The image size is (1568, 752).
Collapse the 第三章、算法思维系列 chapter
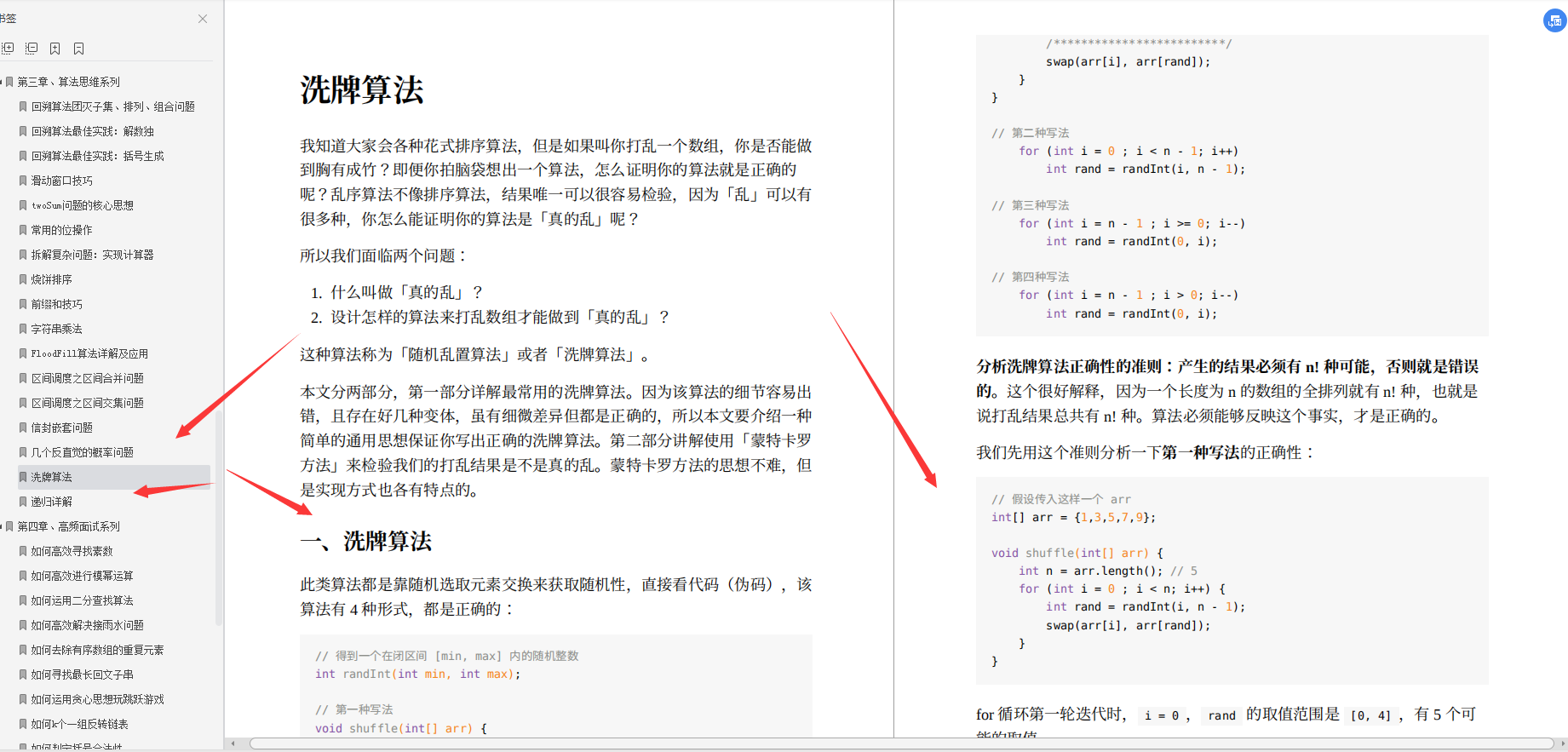2,82
